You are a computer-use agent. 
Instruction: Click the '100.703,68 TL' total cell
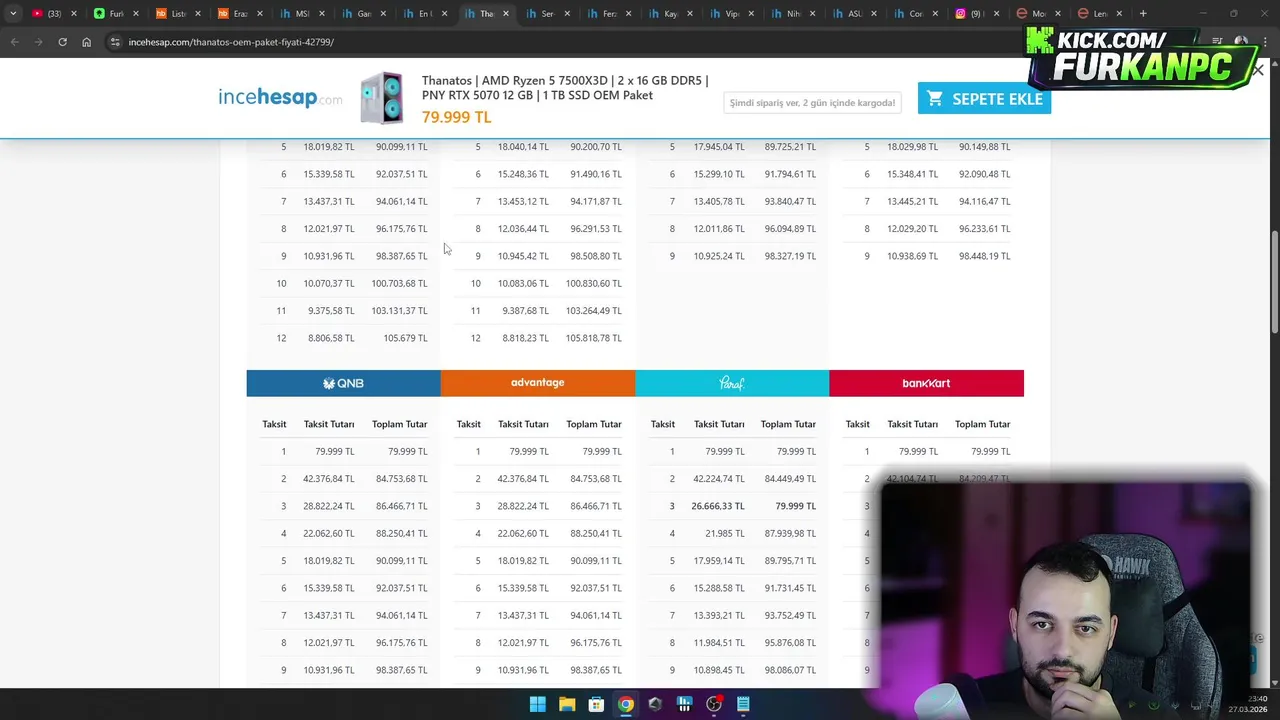(x=399, y=283)
